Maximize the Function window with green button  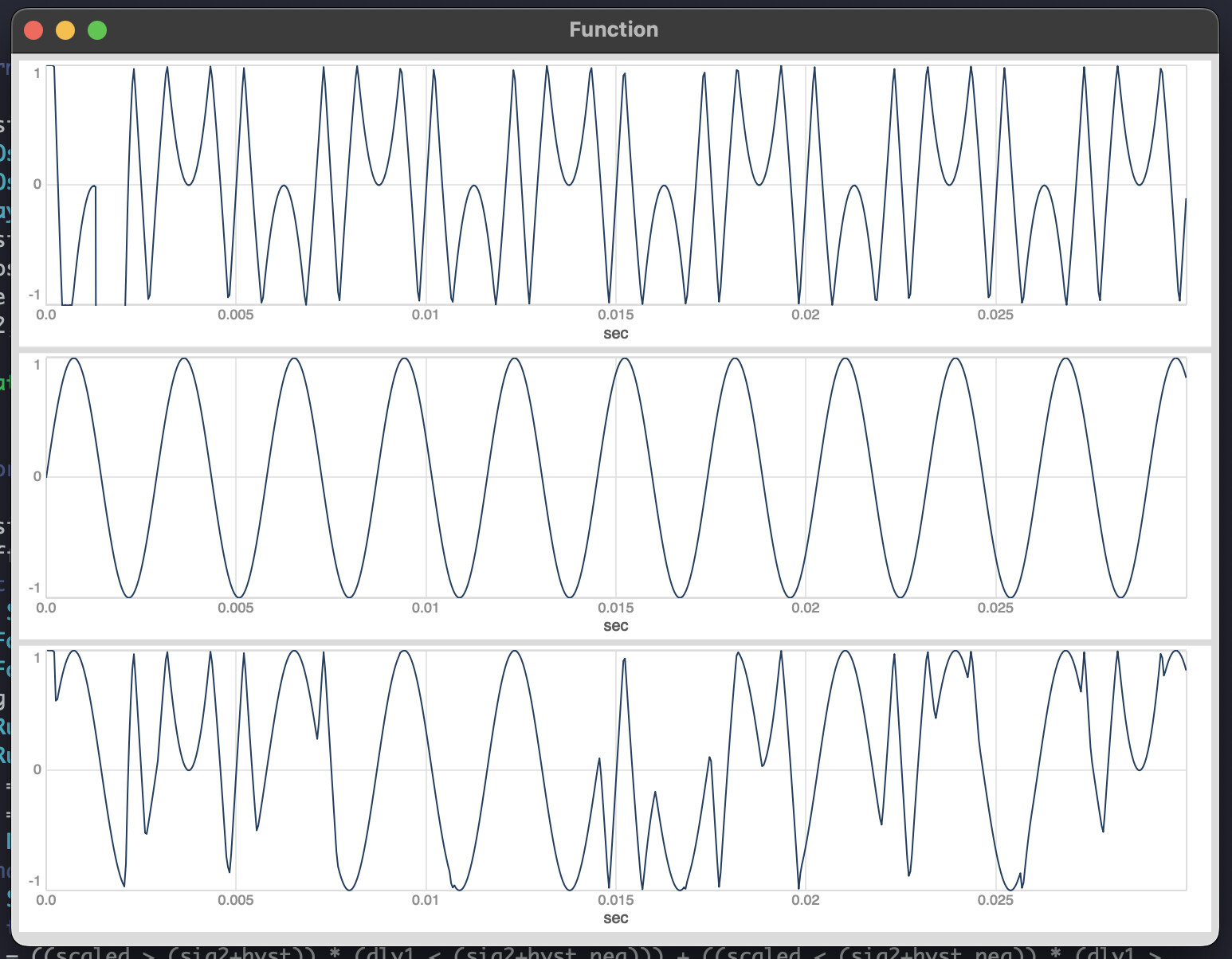[97, 30]
